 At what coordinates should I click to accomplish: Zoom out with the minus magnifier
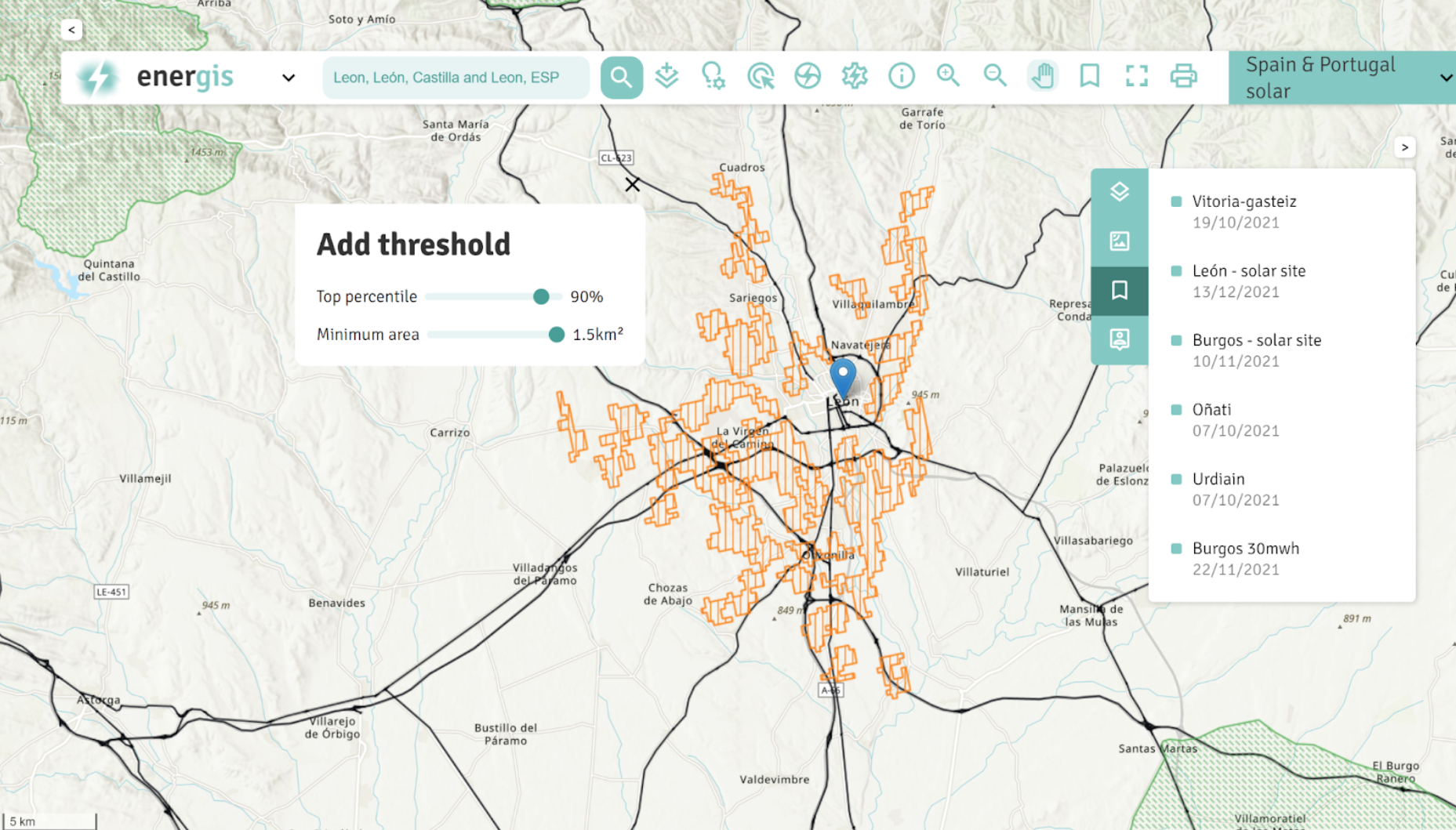point(996,77)
